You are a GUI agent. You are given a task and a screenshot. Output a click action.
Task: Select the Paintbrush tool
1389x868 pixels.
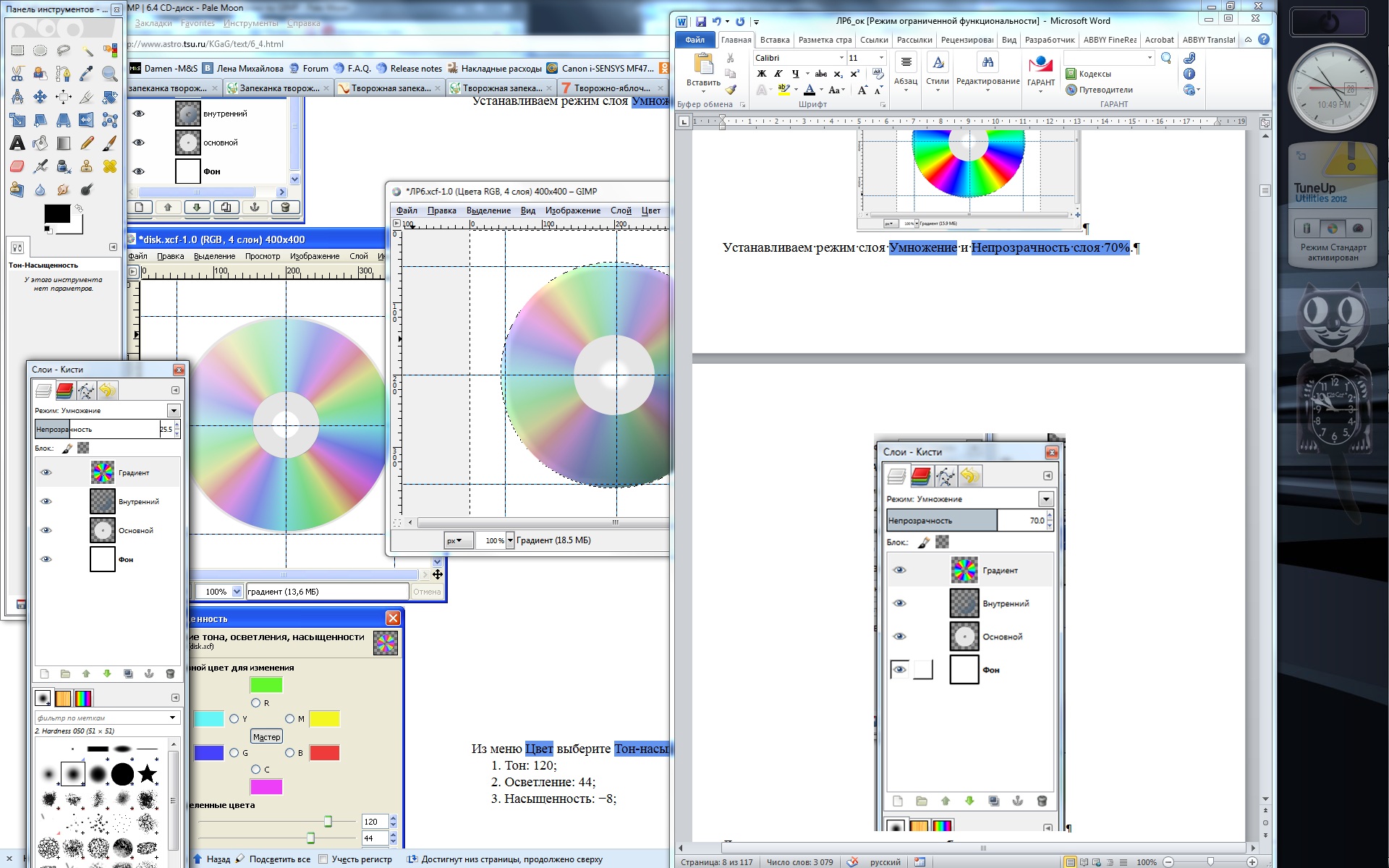[x=110, y=143]
